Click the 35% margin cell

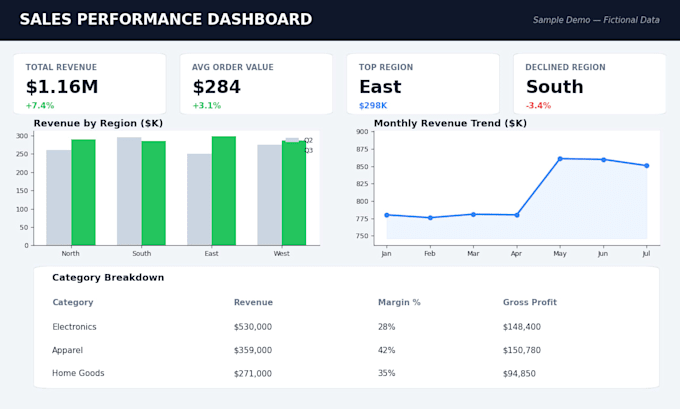(x=386, y=373)
